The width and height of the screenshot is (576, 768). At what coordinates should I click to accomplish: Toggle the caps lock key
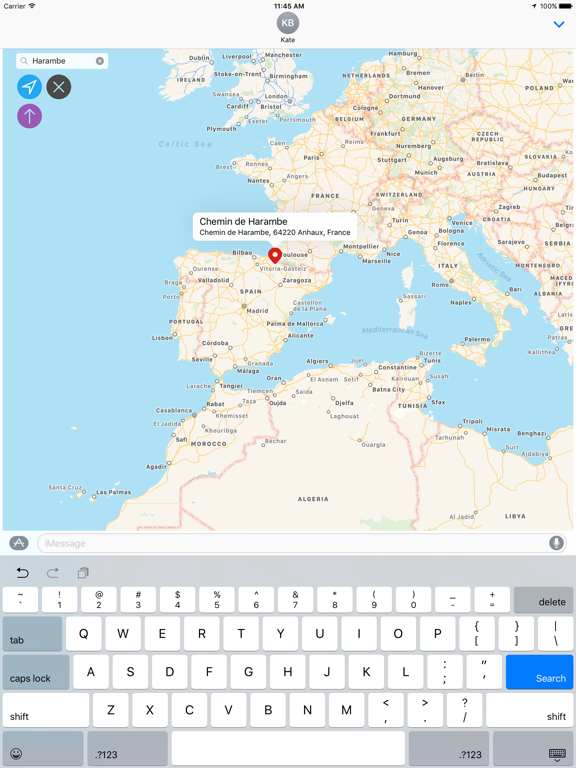point(36,672)
